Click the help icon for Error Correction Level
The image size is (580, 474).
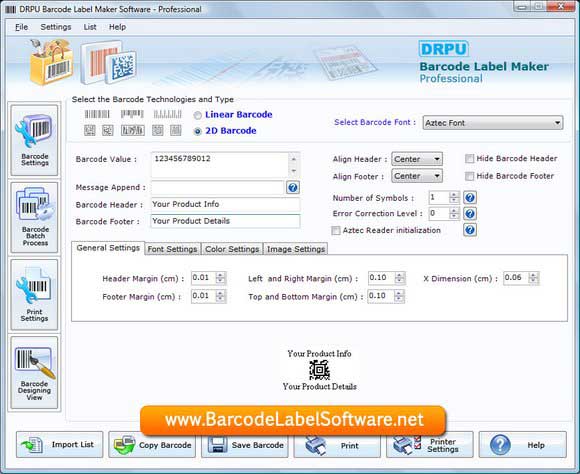(x=470, y=214)
